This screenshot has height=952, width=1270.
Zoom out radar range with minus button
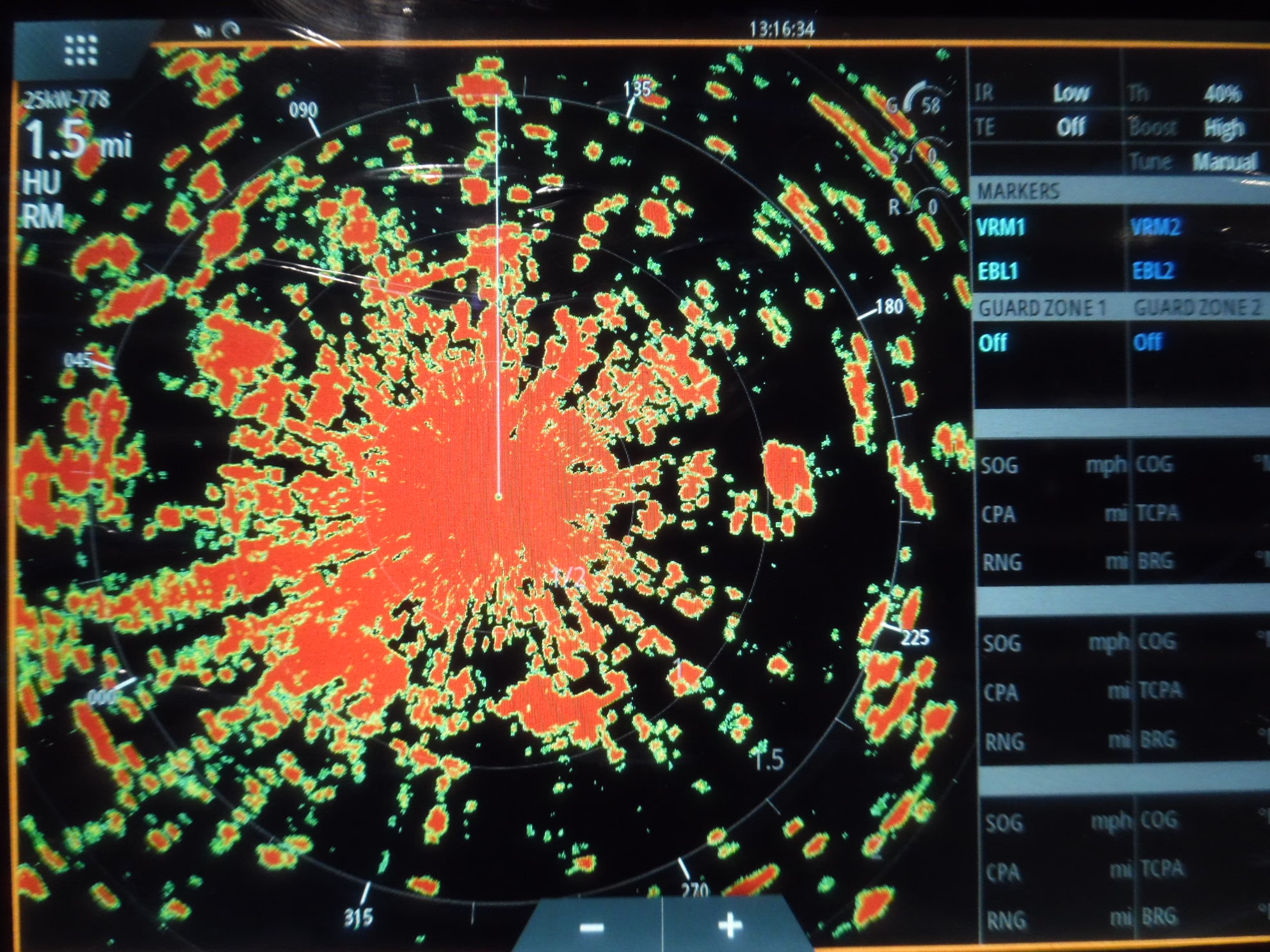[591, 926]
